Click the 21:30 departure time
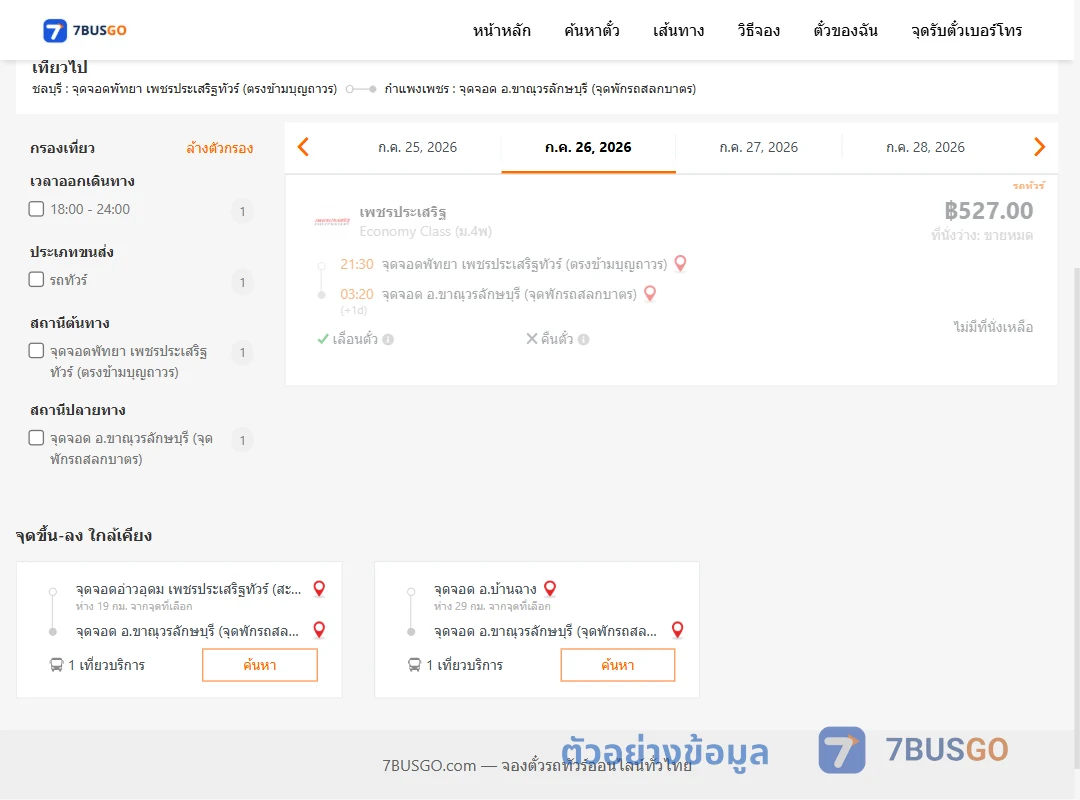 357,264
